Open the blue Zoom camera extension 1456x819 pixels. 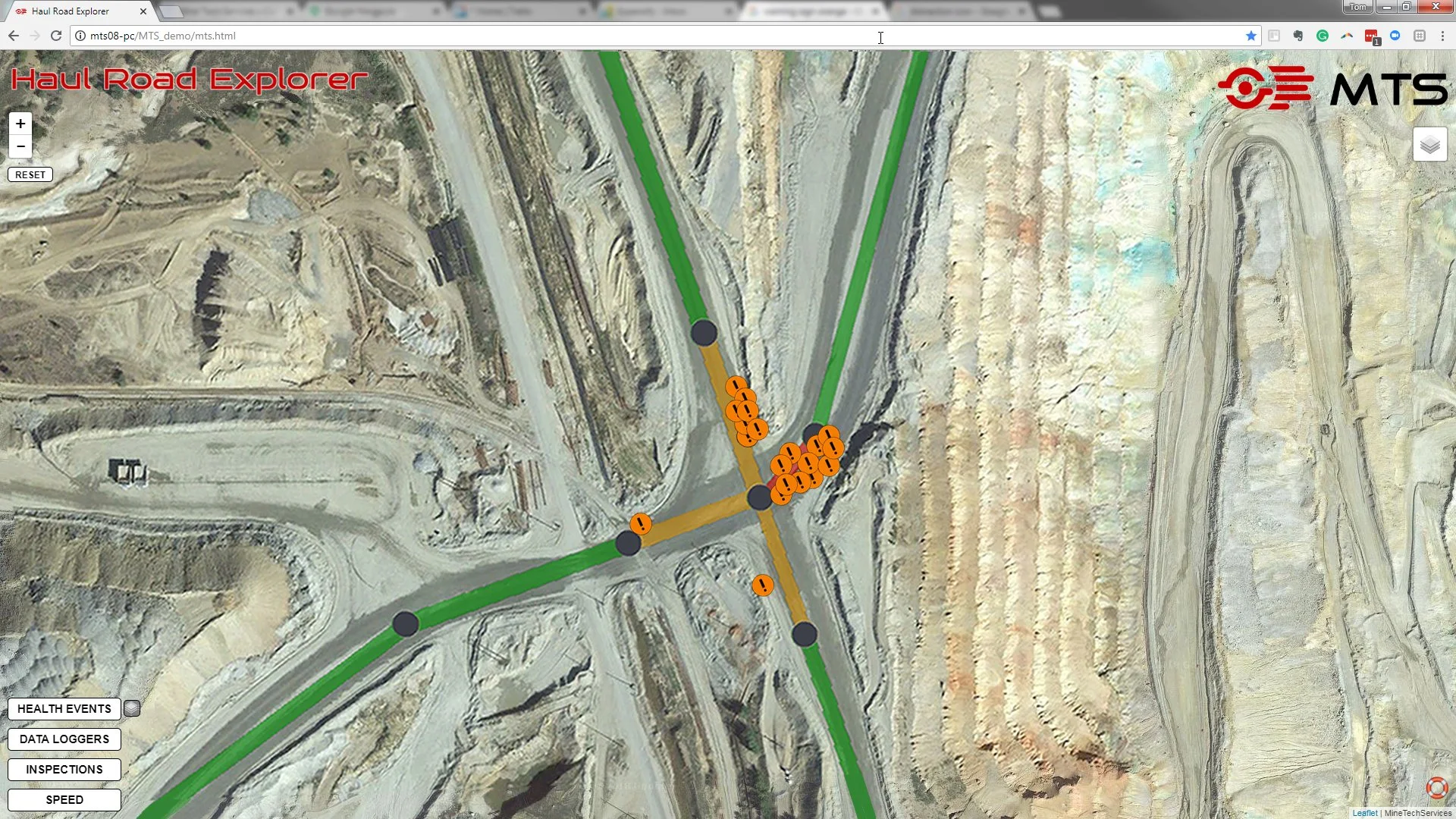1395,36
